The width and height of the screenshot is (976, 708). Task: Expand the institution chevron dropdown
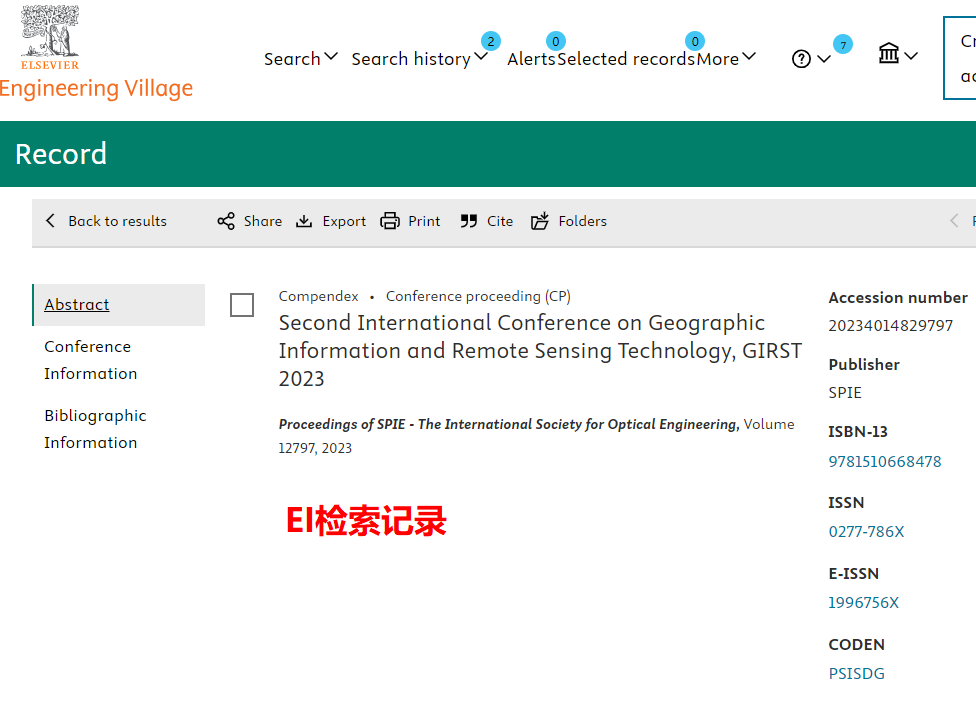[x=911, y=56]
